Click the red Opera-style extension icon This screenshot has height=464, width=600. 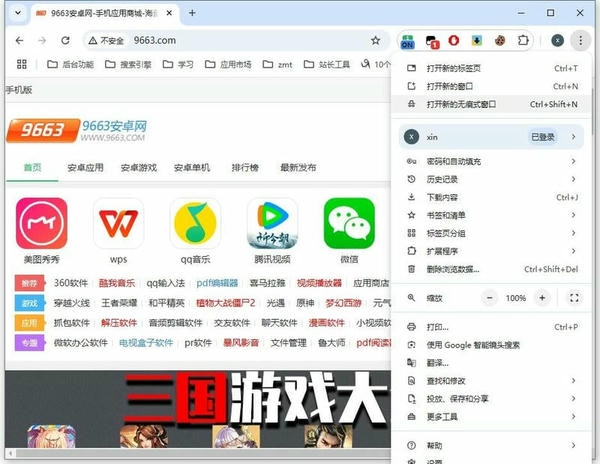coord(454,40)
